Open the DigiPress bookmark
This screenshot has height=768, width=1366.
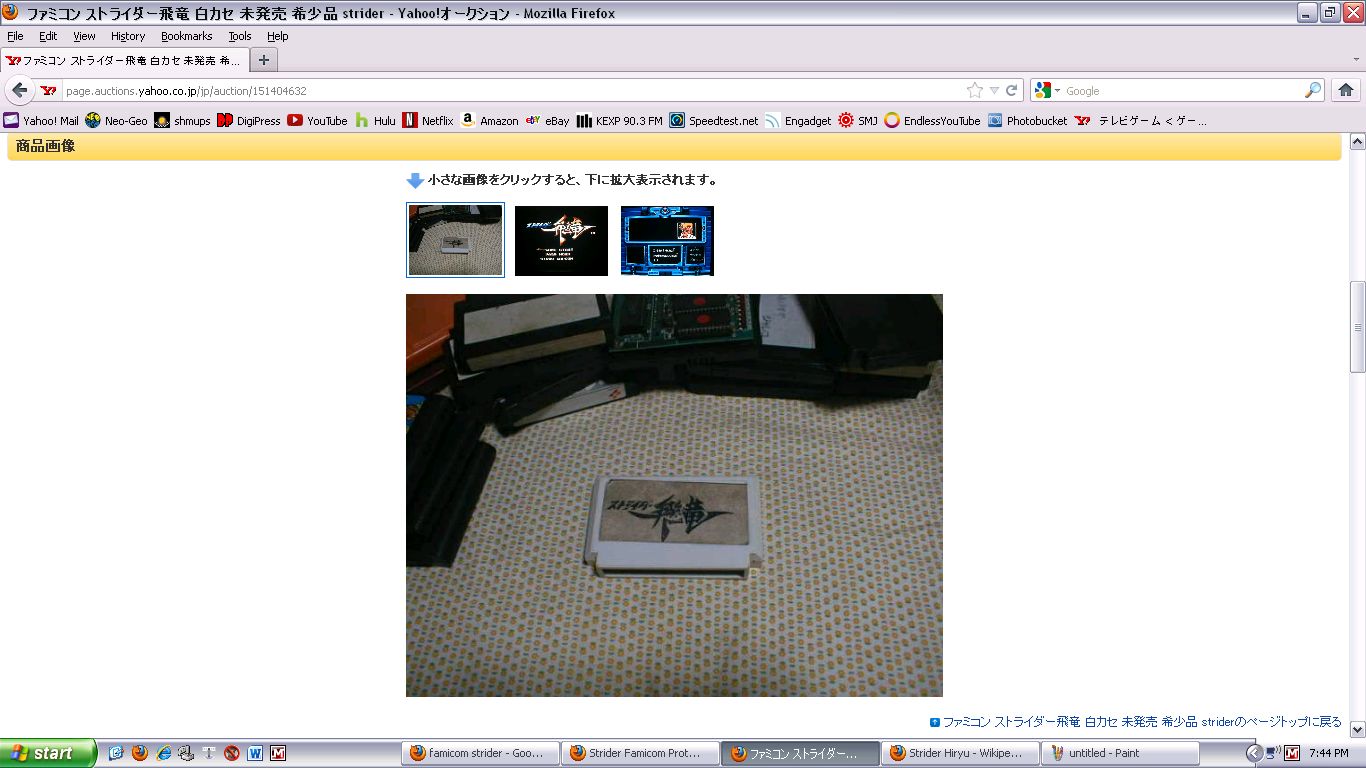pyautogui.click(x=249, y=121)
